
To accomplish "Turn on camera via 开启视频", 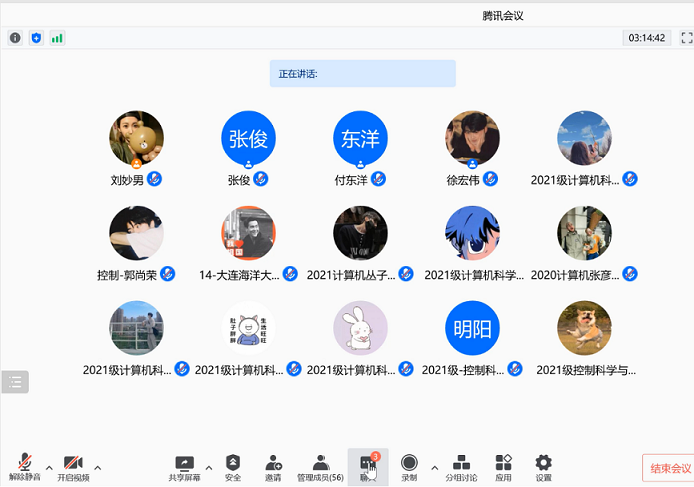I will coord(72,466).
